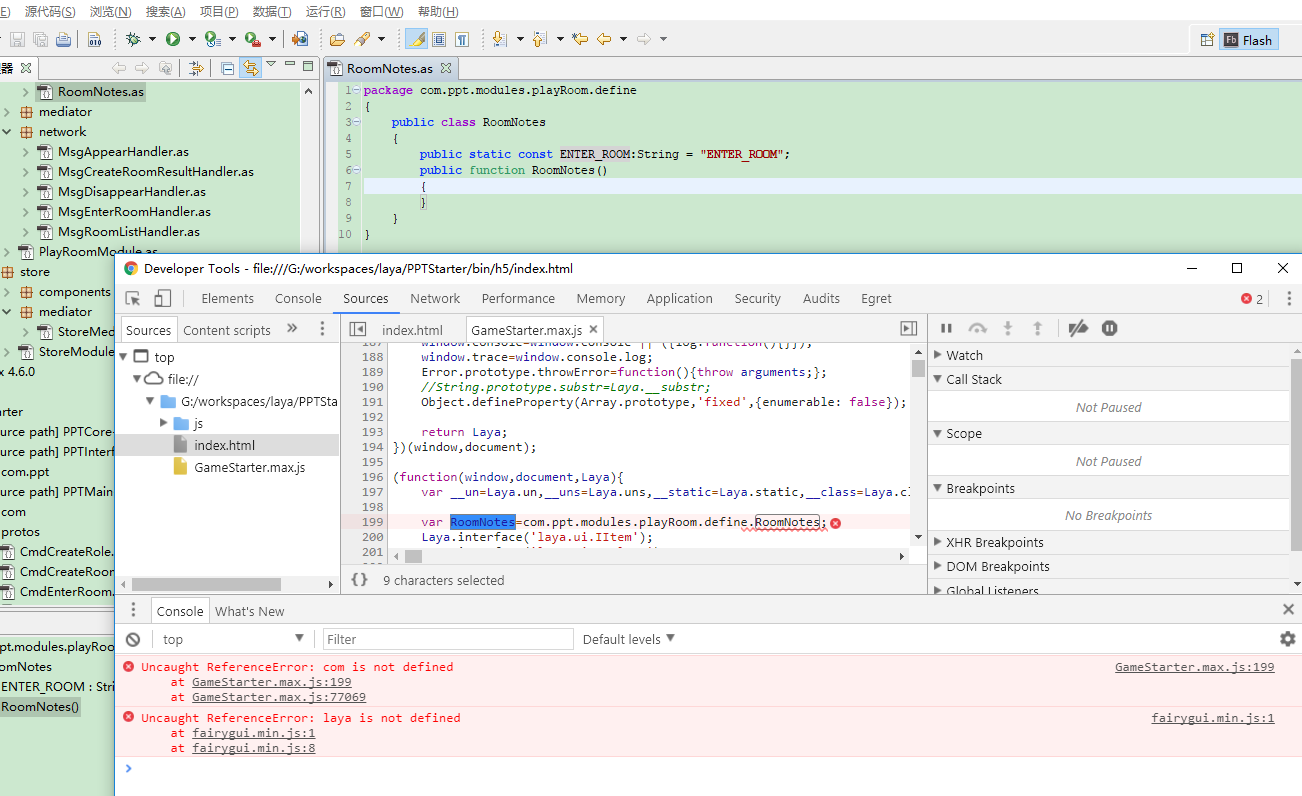Switch to the Network tab

pos(435,298)
